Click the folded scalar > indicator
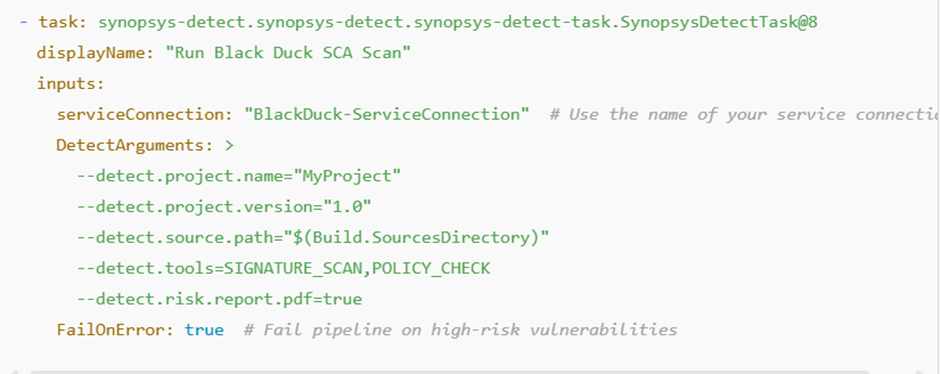940x374 pixels. coord(229,145)
